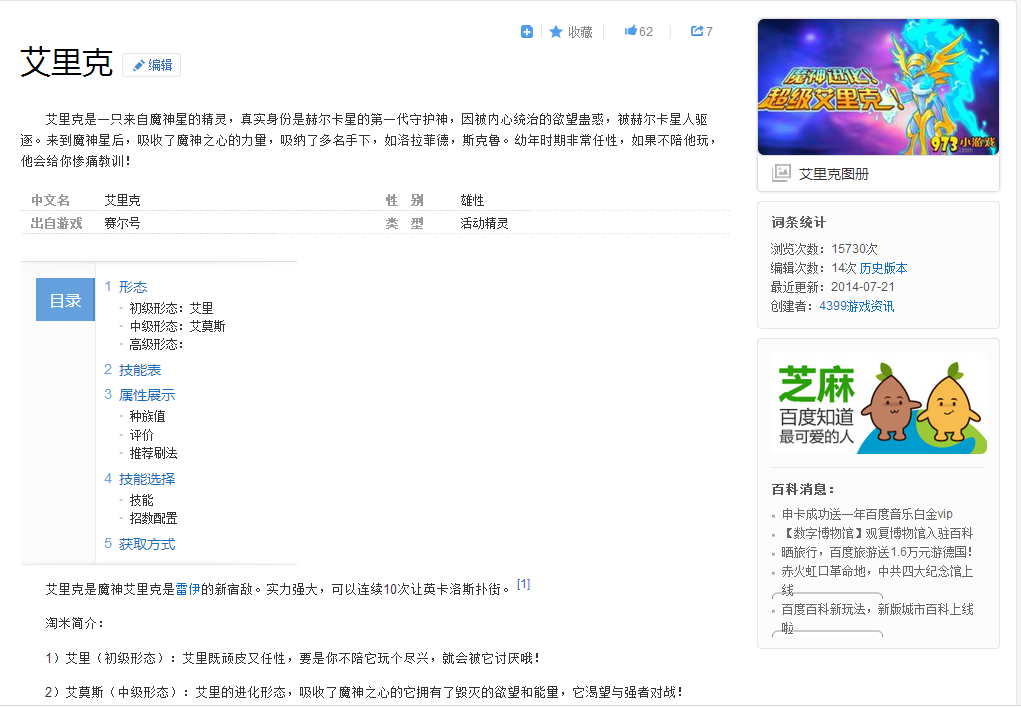This screenshot has width=1021, height=707.
Task: Open news 申卡成功送一年百度音乐白金vip
Action: pos(867,514)
